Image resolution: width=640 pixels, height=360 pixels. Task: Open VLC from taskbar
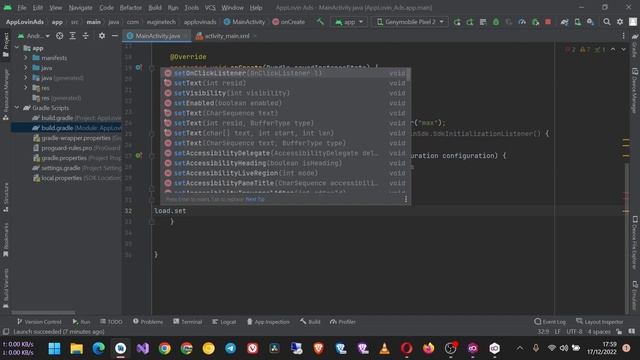384,348
